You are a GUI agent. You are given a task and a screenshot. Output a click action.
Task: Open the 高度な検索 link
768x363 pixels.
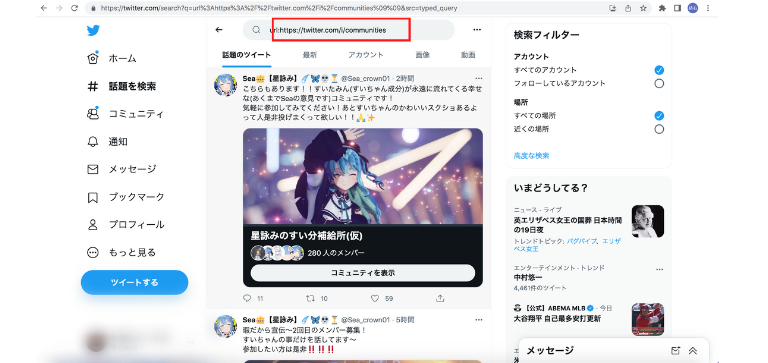pos(531,156)
